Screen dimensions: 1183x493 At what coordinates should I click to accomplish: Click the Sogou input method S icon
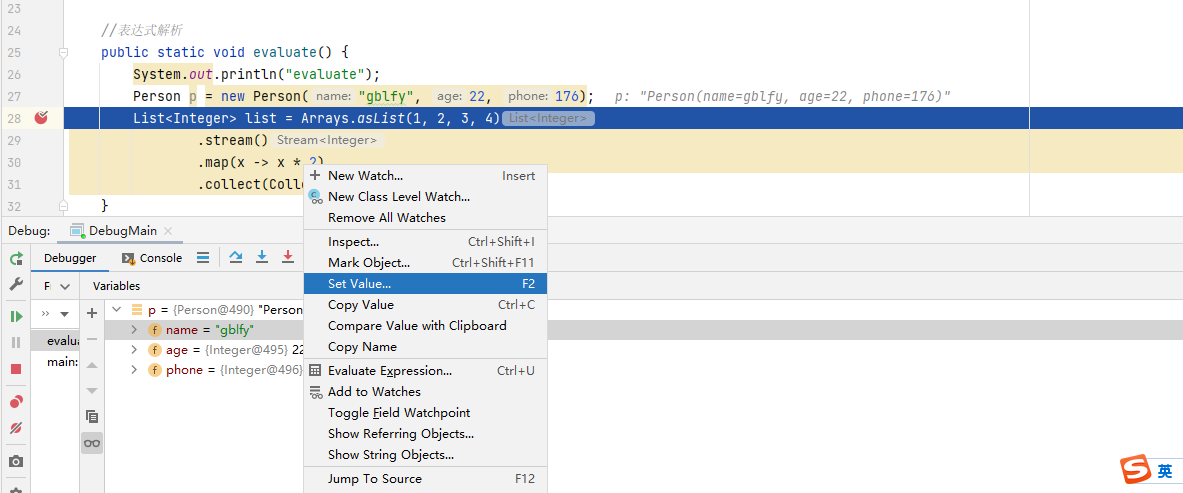[x=1133, y=471]
